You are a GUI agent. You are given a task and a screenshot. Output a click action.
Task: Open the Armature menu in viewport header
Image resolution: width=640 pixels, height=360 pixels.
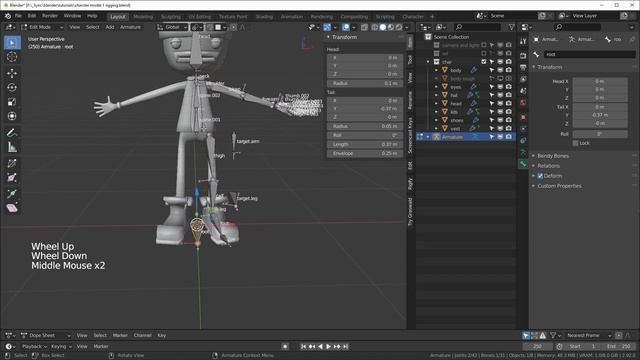(x=130, y=27)
